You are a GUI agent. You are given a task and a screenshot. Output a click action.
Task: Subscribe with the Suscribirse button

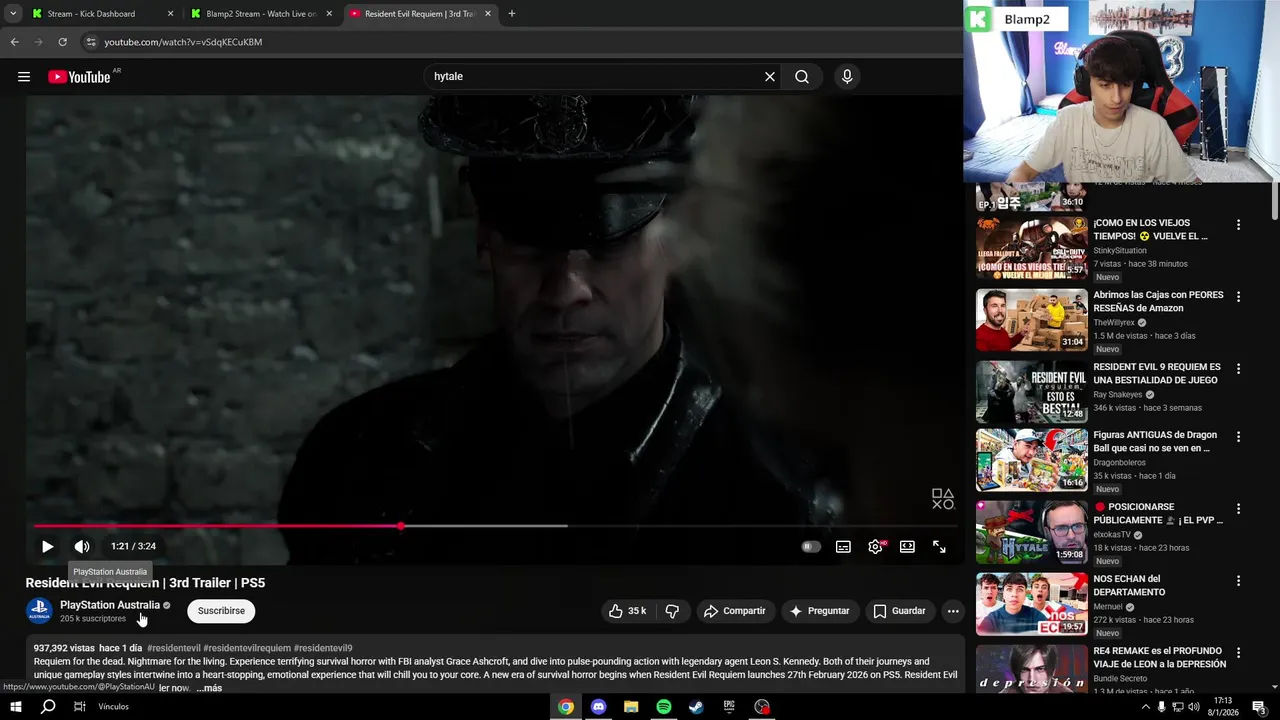pos(221,611)
